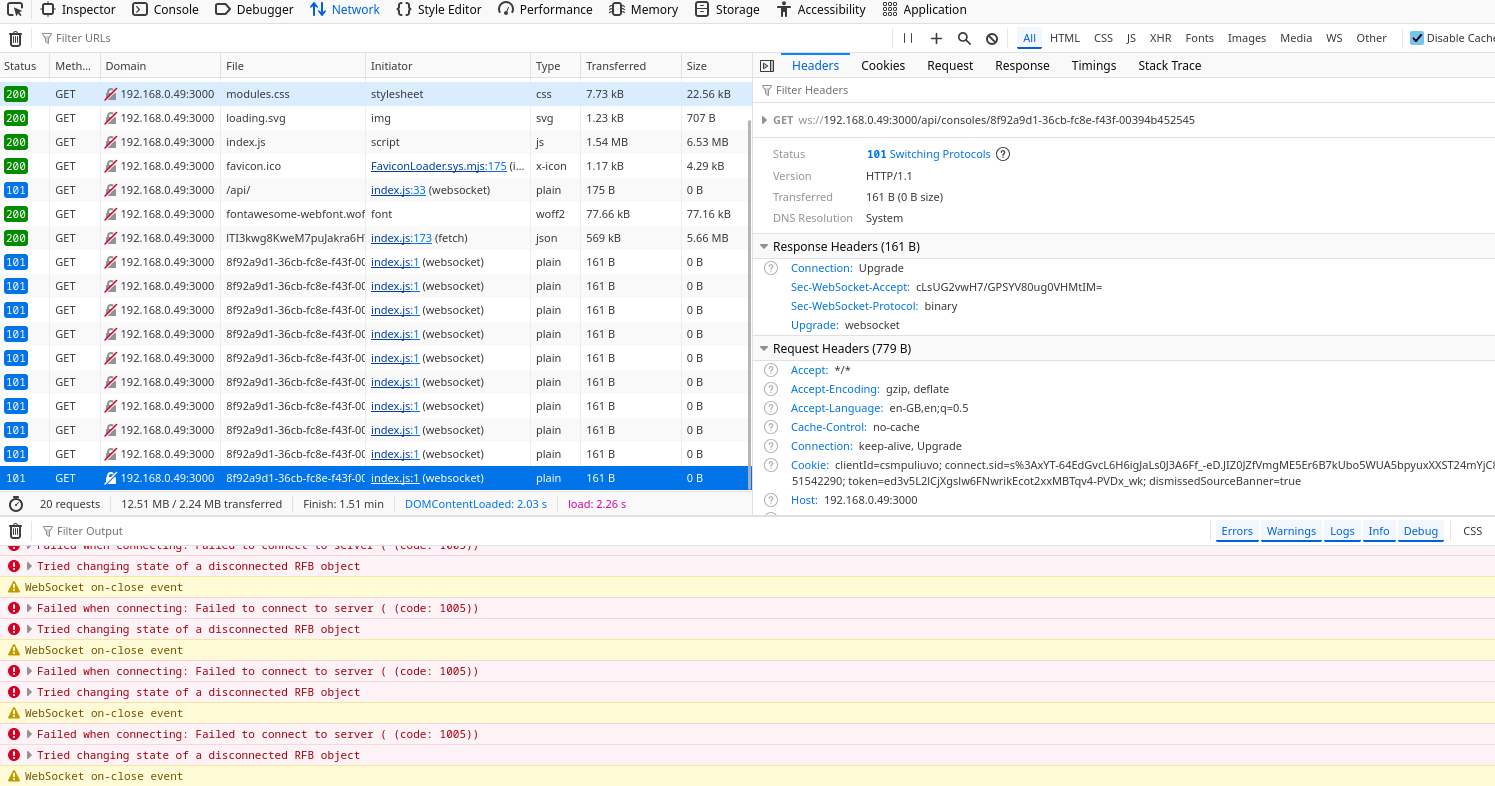
Task: Collapse Response Headers section
Action: pyautogui.click(x=763, y=247)
